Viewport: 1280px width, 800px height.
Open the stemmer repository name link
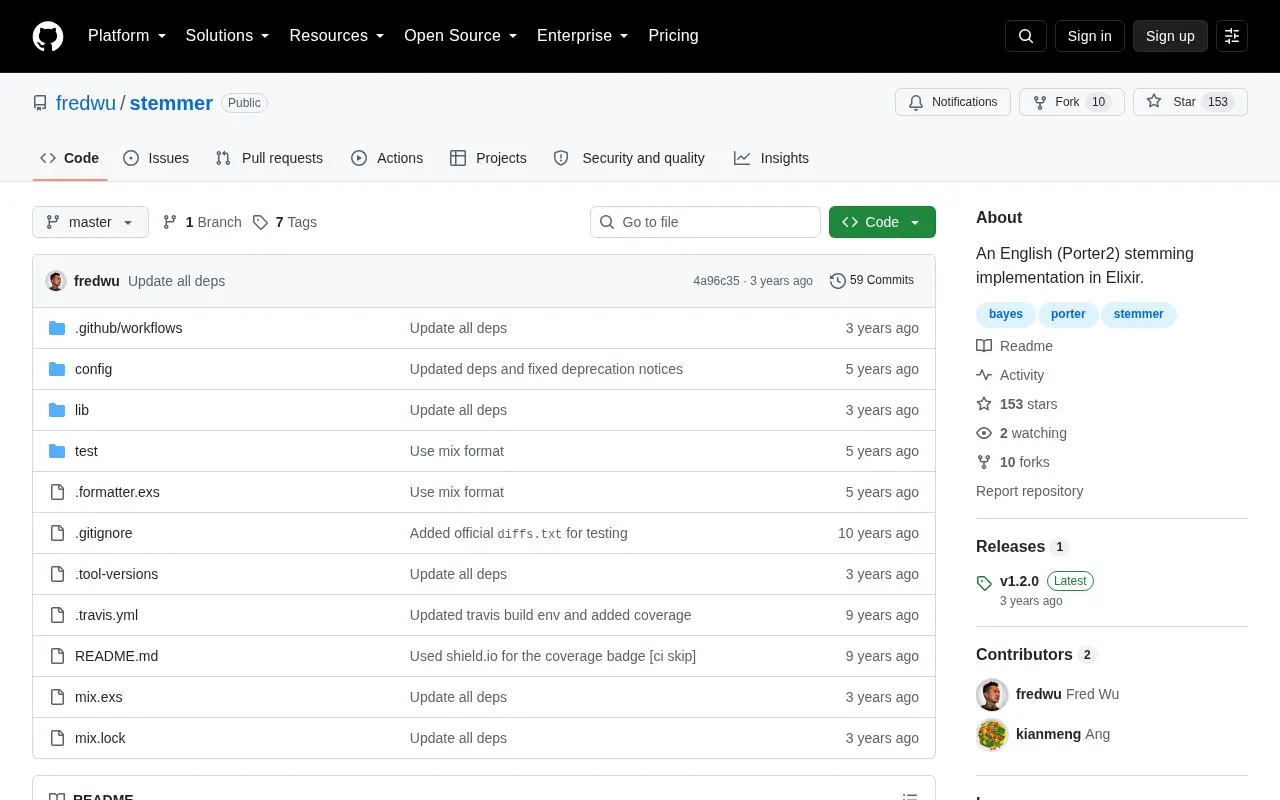pos(171,103)
